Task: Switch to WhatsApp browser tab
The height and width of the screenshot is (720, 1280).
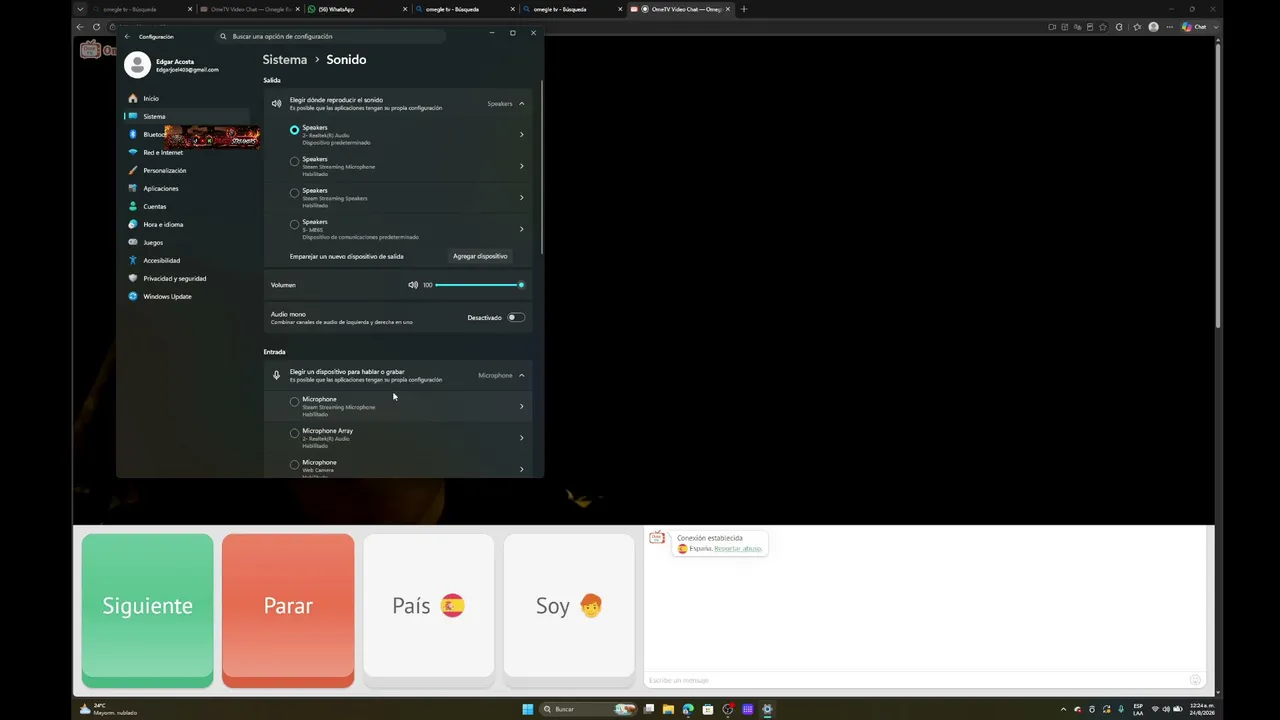Action: 356,9
